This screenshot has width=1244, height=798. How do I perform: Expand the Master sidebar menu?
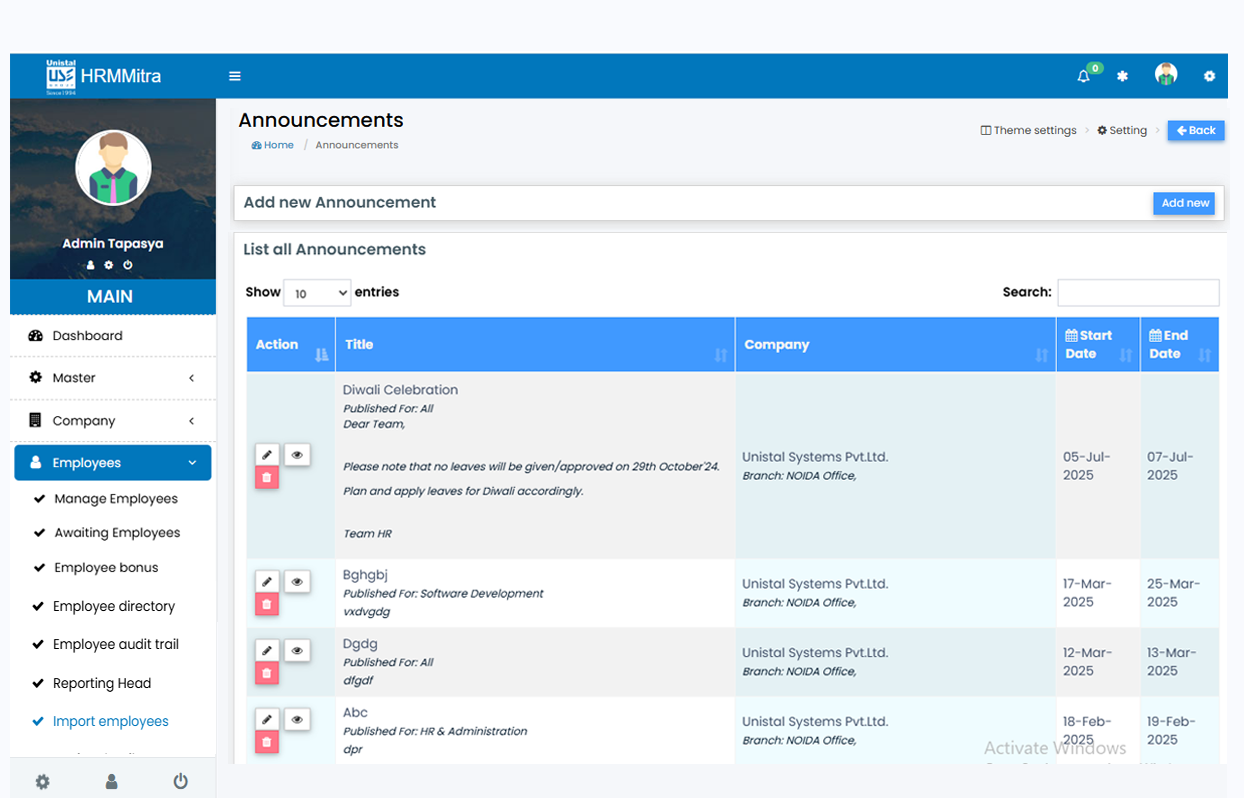[x=113, y=378]
